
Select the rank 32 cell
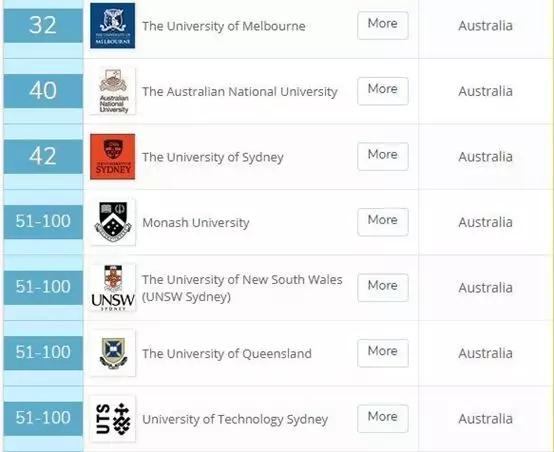[43, 25]
